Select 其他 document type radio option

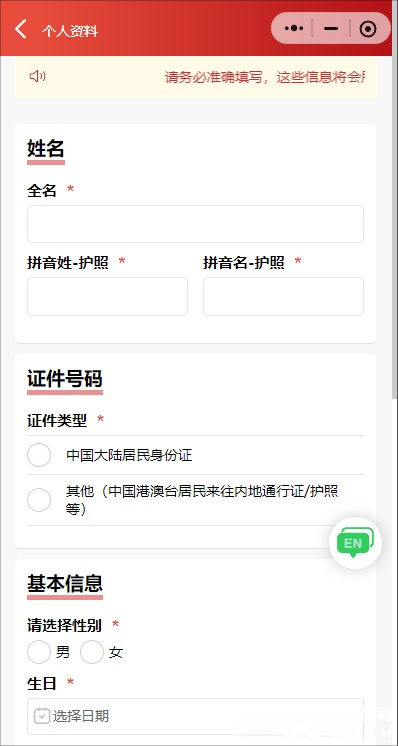[39, 500]
